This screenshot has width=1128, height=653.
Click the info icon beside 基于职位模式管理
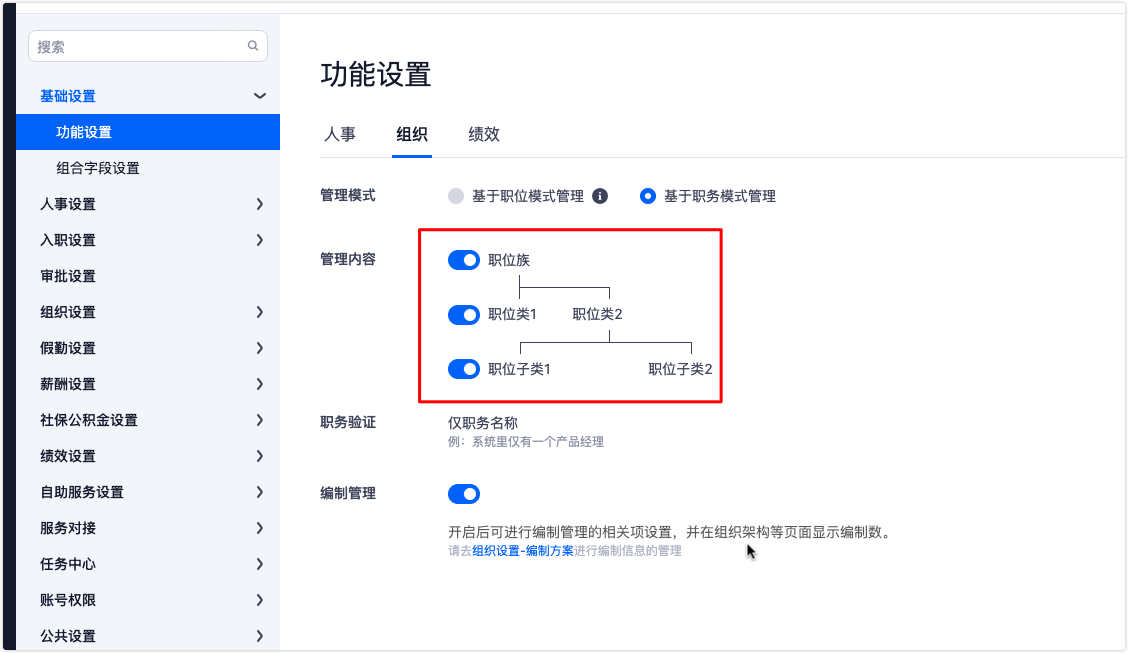(600, 196)
